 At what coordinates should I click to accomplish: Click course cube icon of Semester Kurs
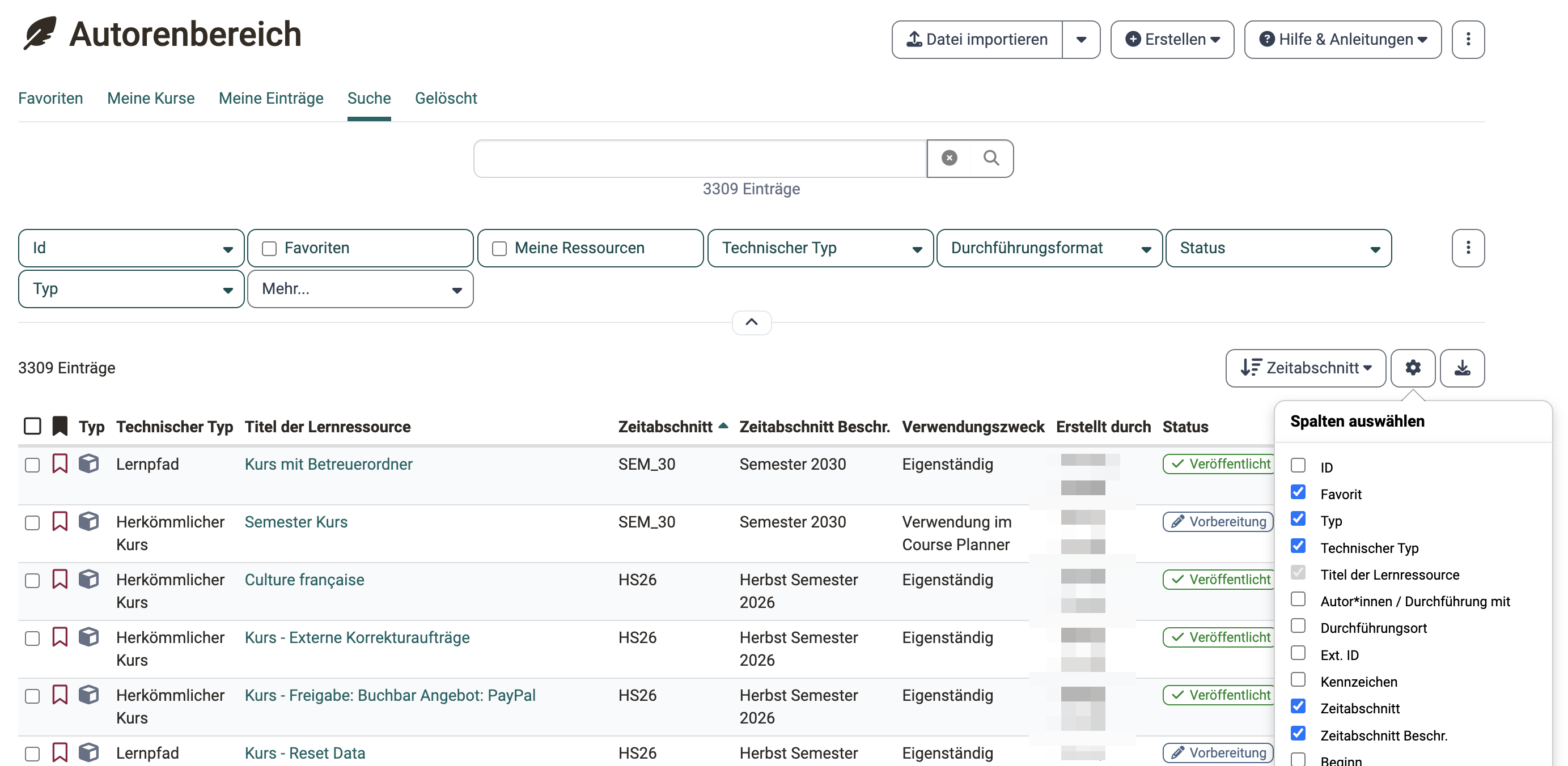(89, 521)
